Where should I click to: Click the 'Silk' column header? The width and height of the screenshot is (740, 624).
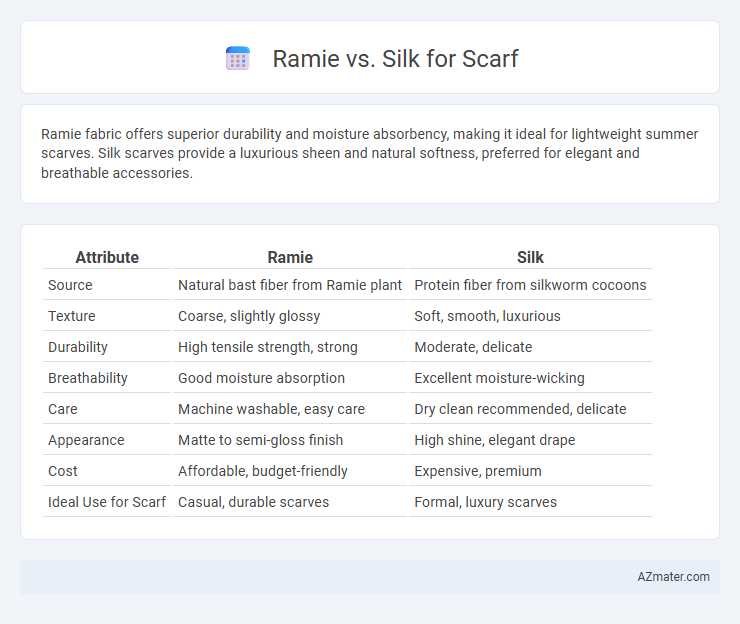[x=530, y=257]
